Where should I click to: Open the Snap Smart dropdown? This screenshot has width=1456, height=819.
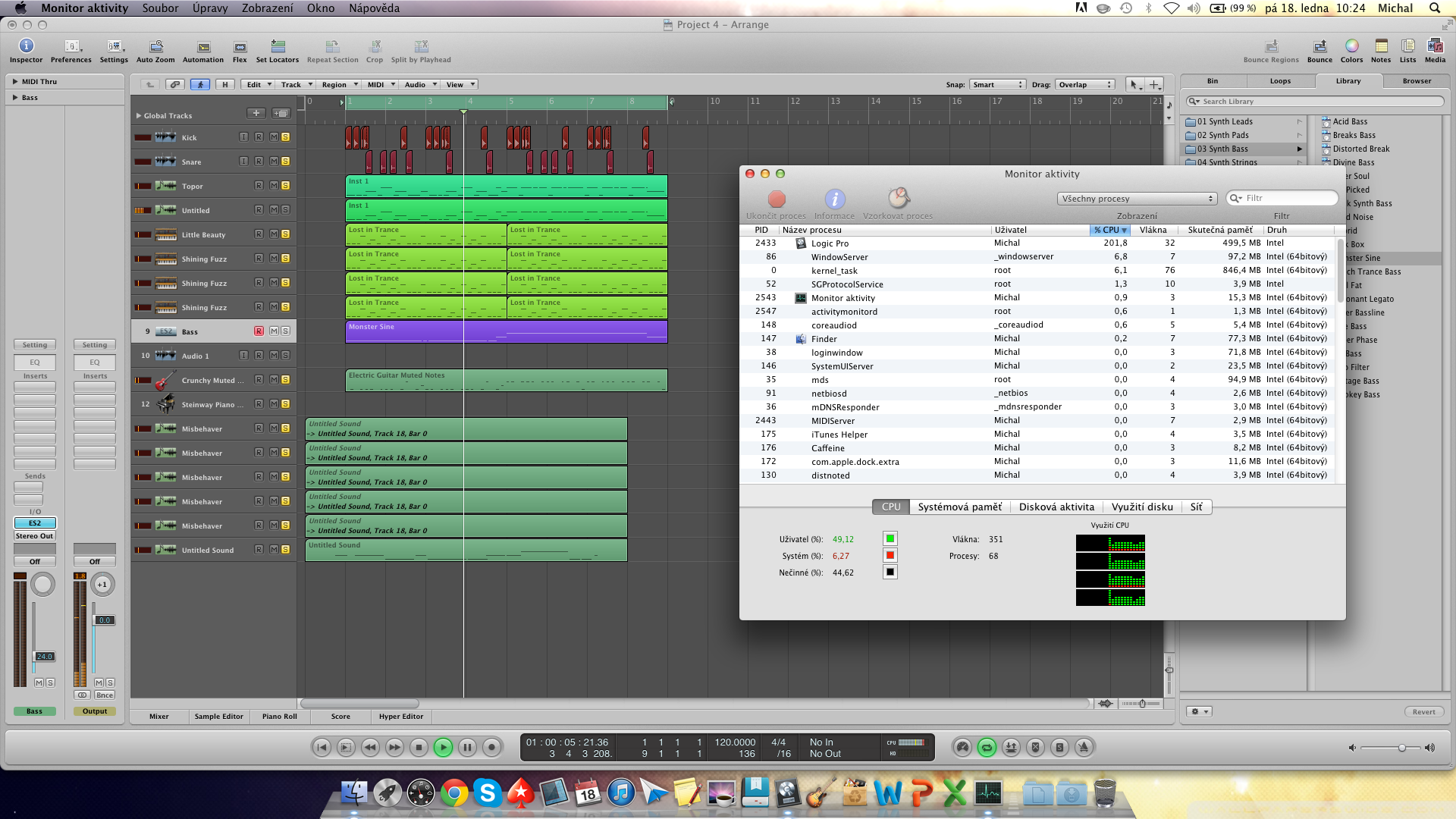point(997,85)
